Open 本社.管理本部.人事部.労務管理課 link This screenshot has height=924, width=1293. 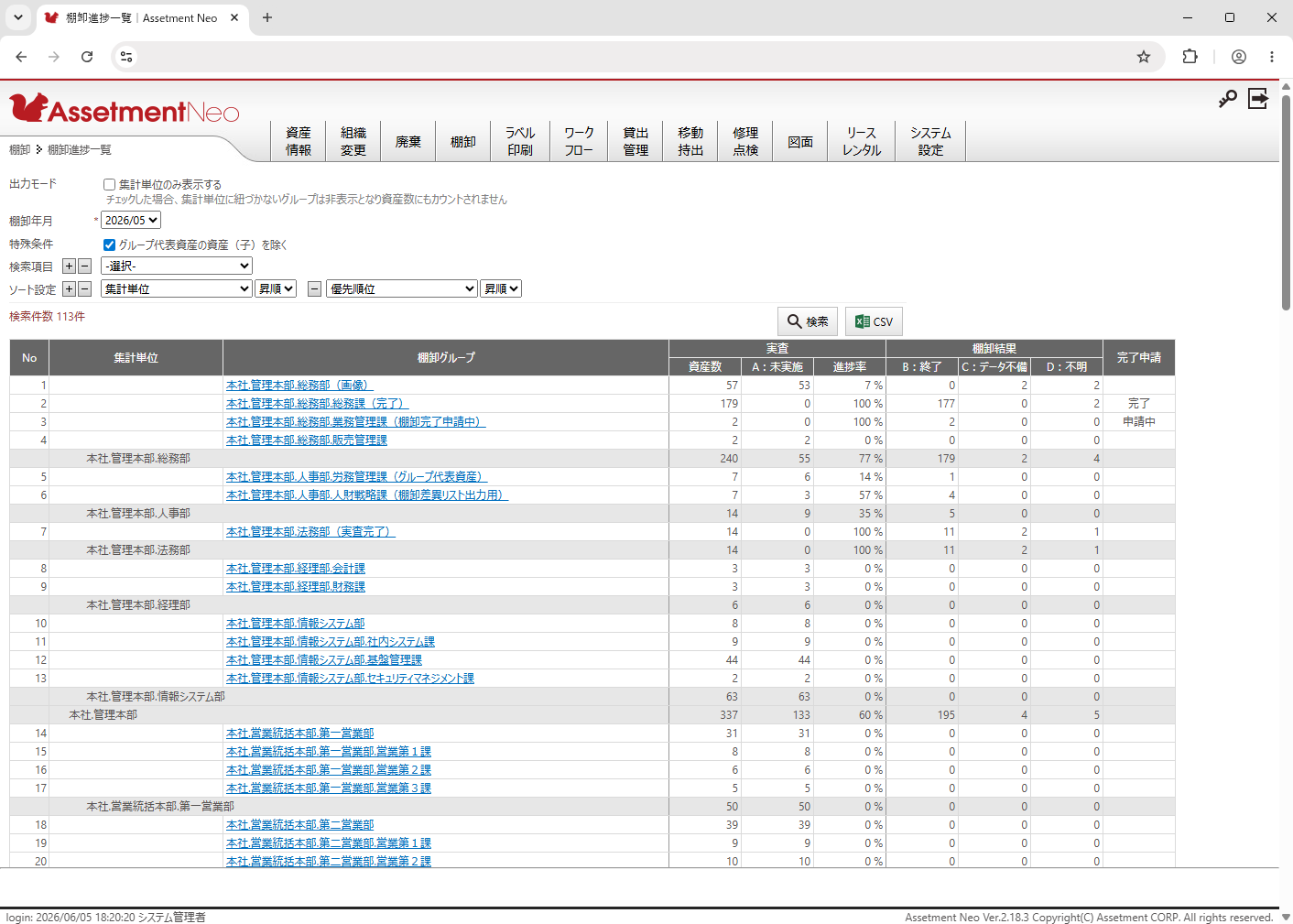[x=356, y=477]
